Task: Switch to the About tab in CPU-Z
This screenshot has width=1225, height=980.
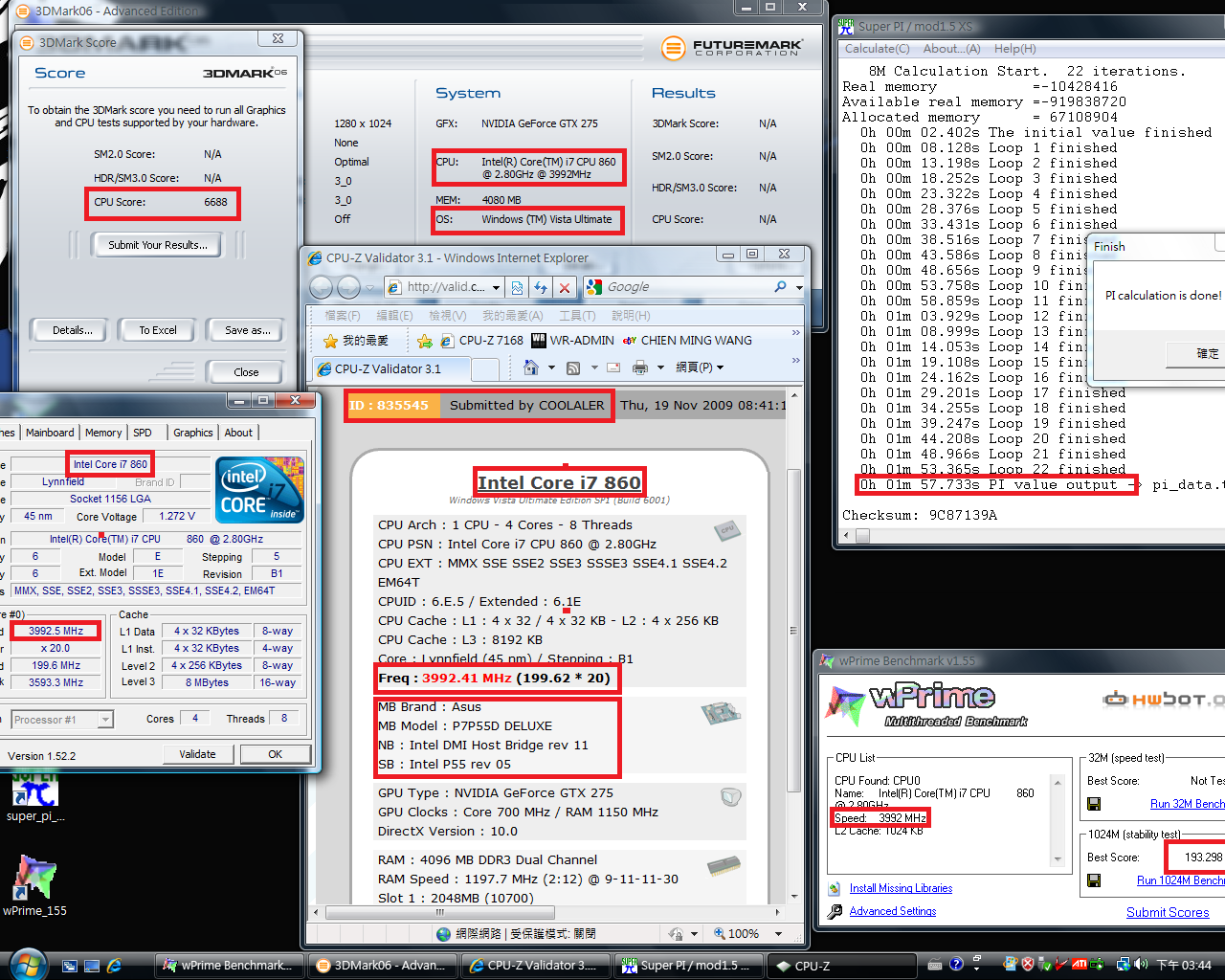Action: coord(238,433)
